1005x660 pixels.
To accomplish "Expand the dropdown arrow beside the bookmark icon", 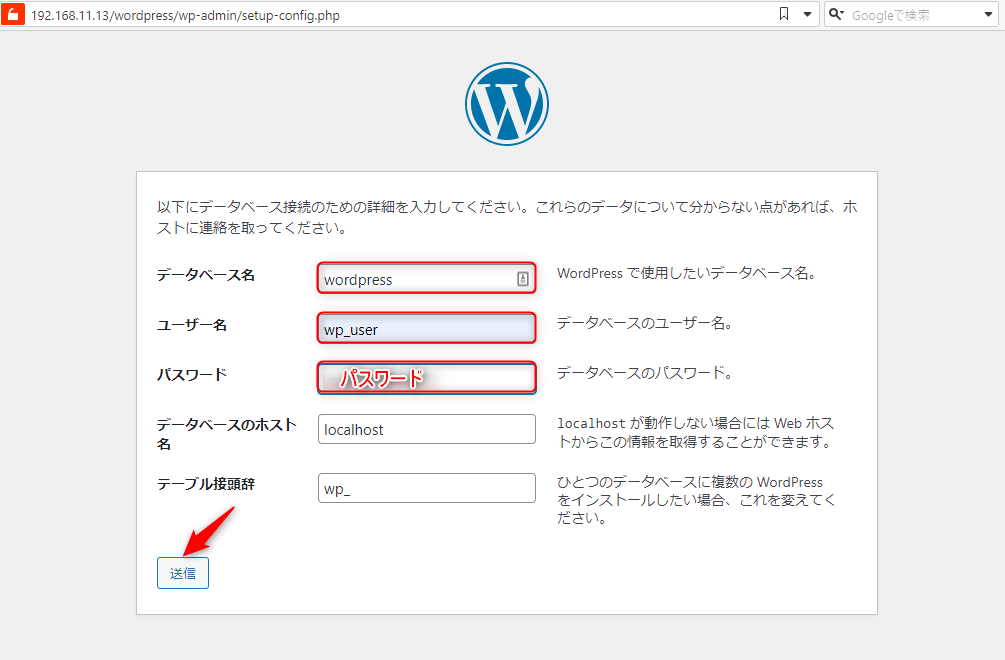I will pos(807,15).
